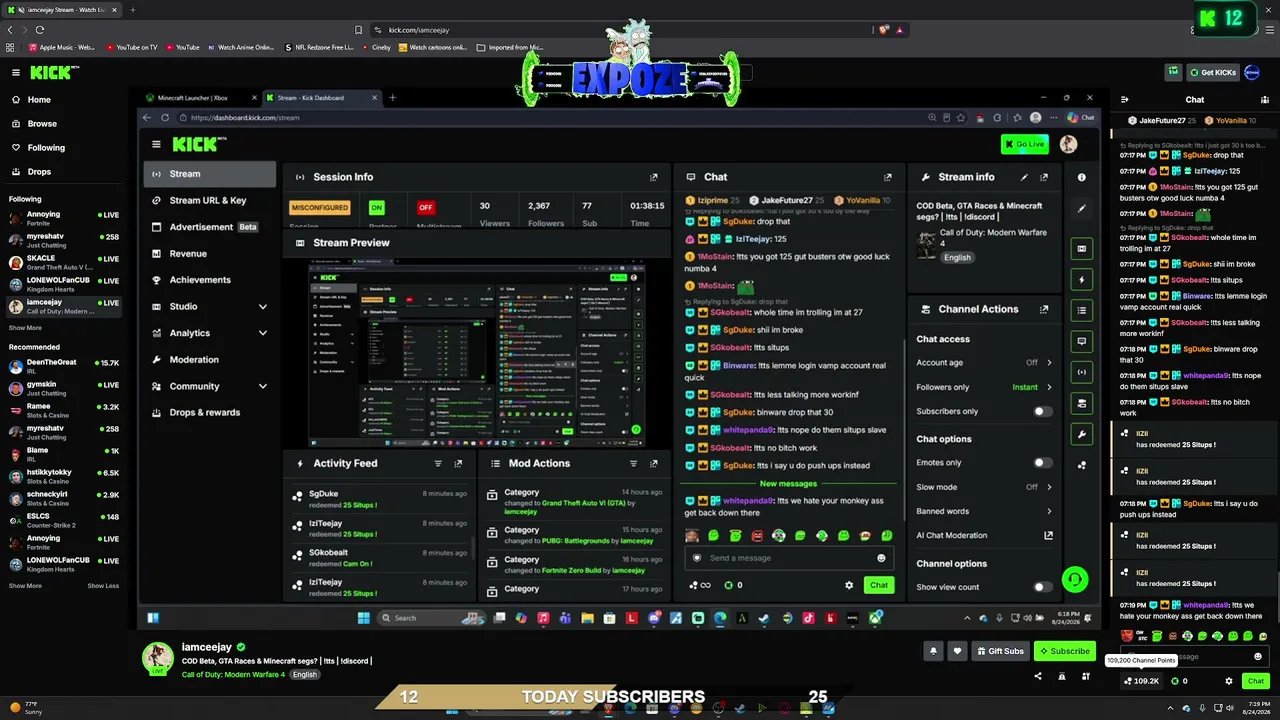The width and height of the screenshot is (1280, 720).
Task: Pop out the Activity Feed panel
Action: pos(458,464)
